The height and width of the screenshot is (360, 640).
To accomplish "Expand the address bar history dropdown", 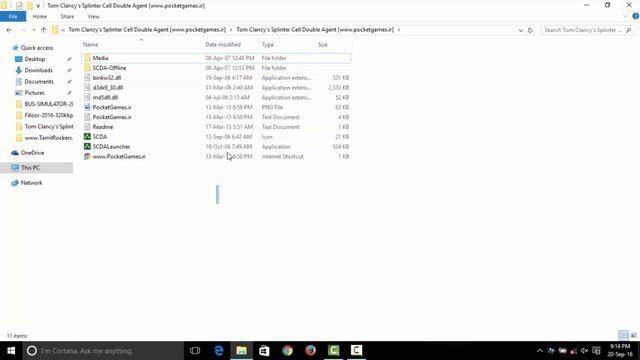I will [x=520, y=30].
